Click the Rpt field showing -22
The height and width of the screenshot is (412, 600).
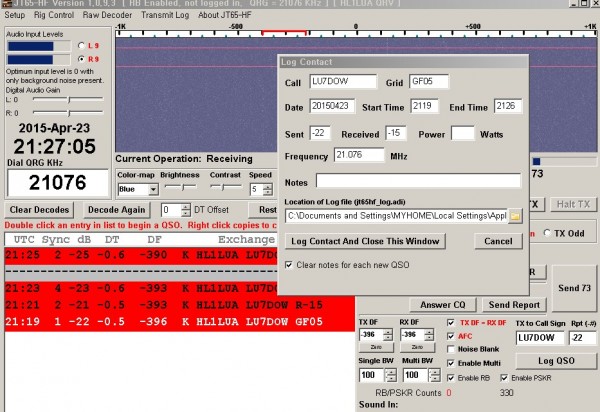pos(583,338)
